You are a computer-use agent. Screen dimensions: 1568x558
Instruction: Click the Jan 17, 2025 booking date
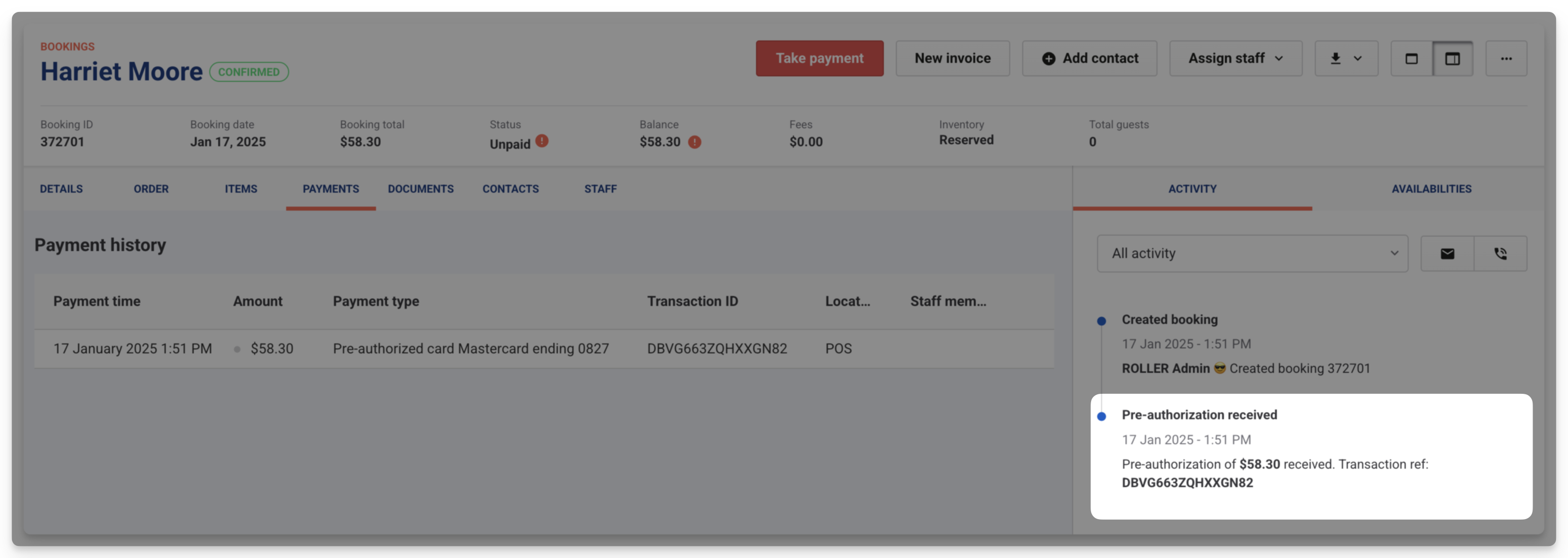228,142
